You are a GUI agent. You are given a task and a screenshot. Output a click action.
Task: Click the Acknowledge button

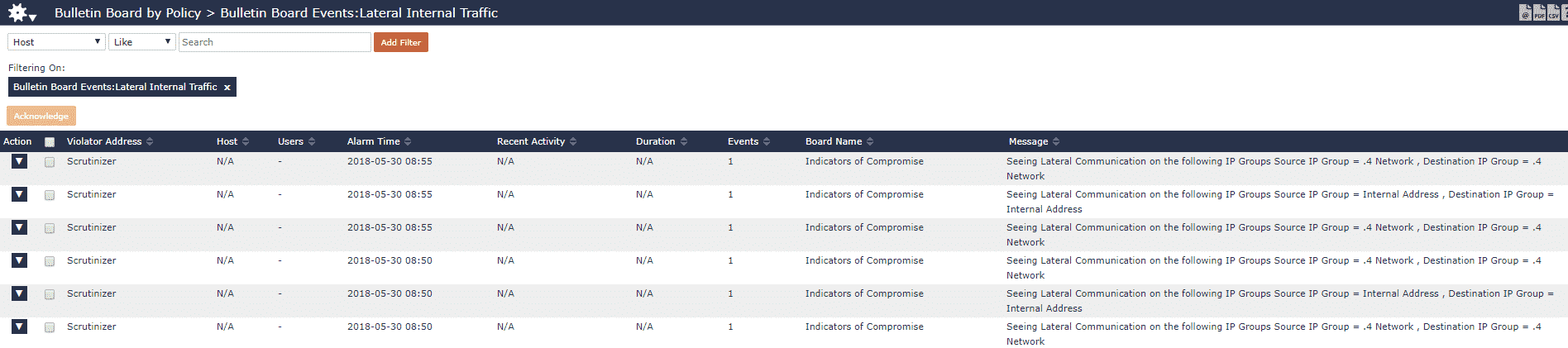41,116
